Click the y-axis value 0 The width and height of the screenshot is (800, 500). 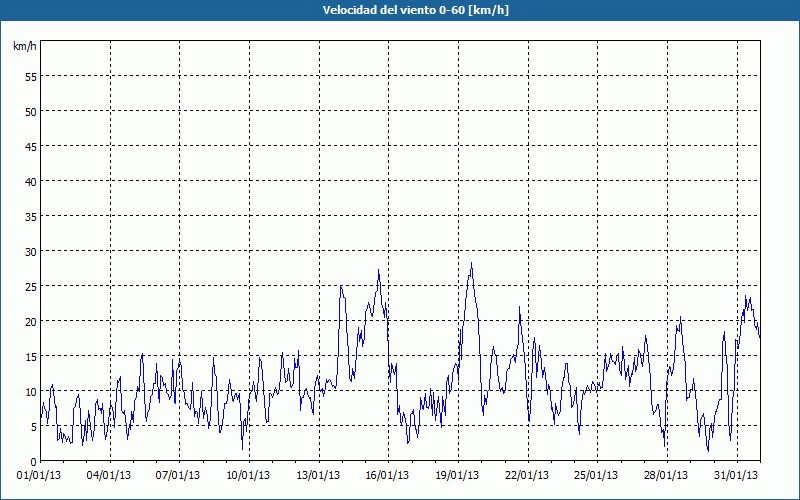(x=34, y=462)
